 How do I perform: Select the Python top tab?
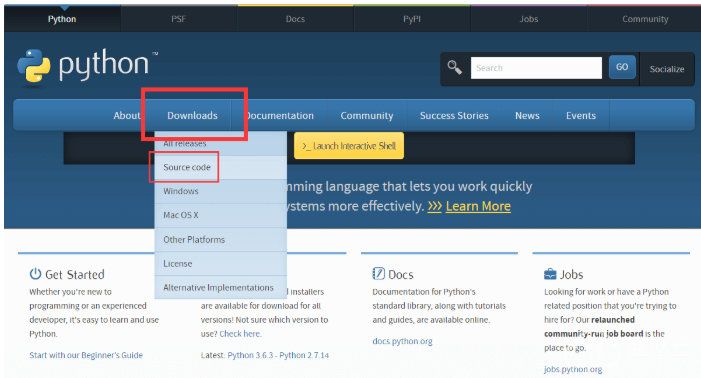(x=62, y=19)
